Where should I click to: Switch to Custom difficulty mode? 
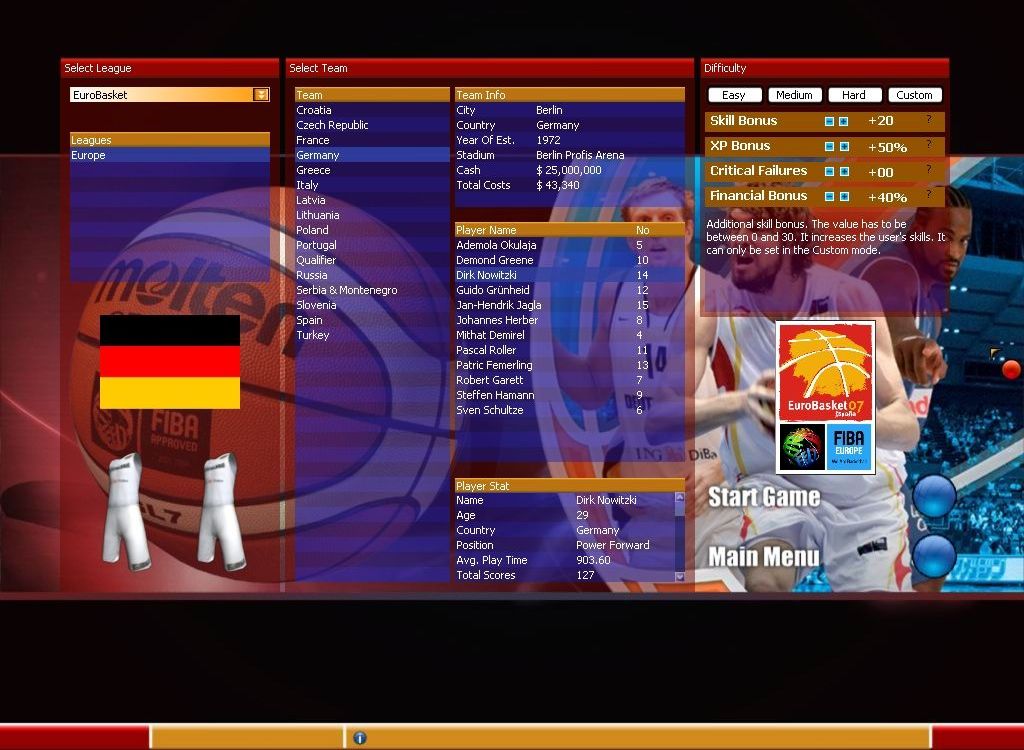(914, 95)
